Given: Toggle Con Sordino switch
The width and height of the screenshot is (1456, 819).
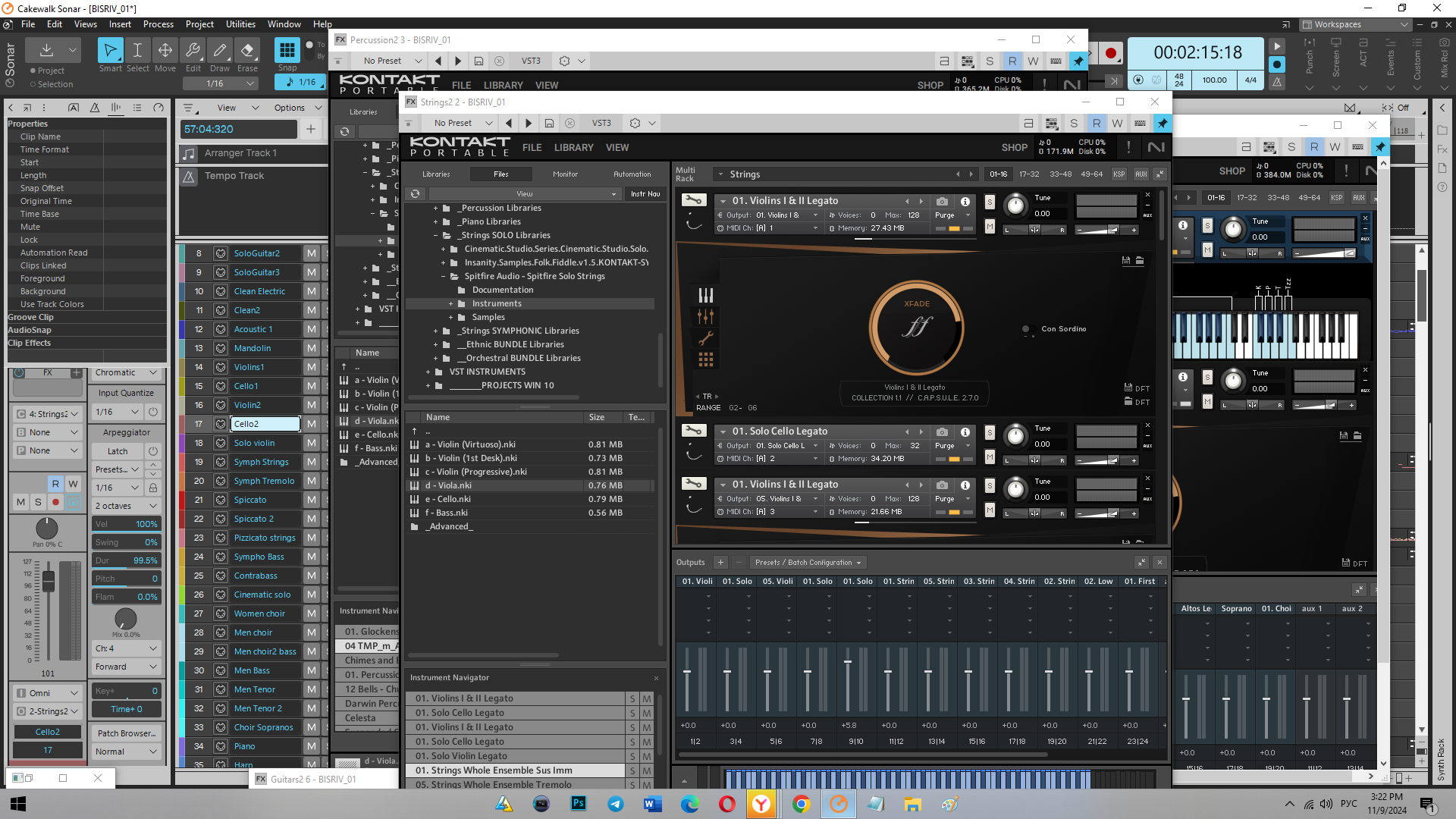Looking at the screenshot, I should click(x=1027, y=329).
